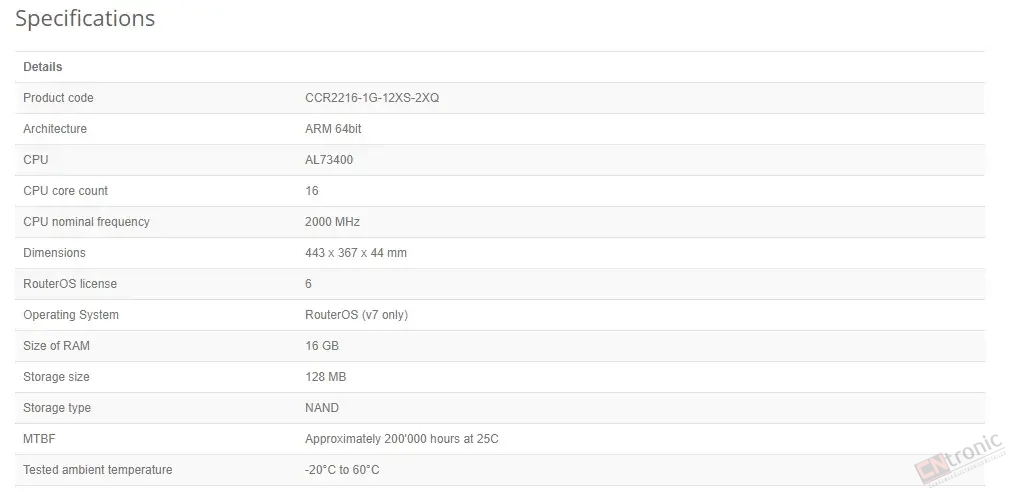Click the NAND storage type value
The width and height of the screenshot is (1009, 492).
coord(322,408)
